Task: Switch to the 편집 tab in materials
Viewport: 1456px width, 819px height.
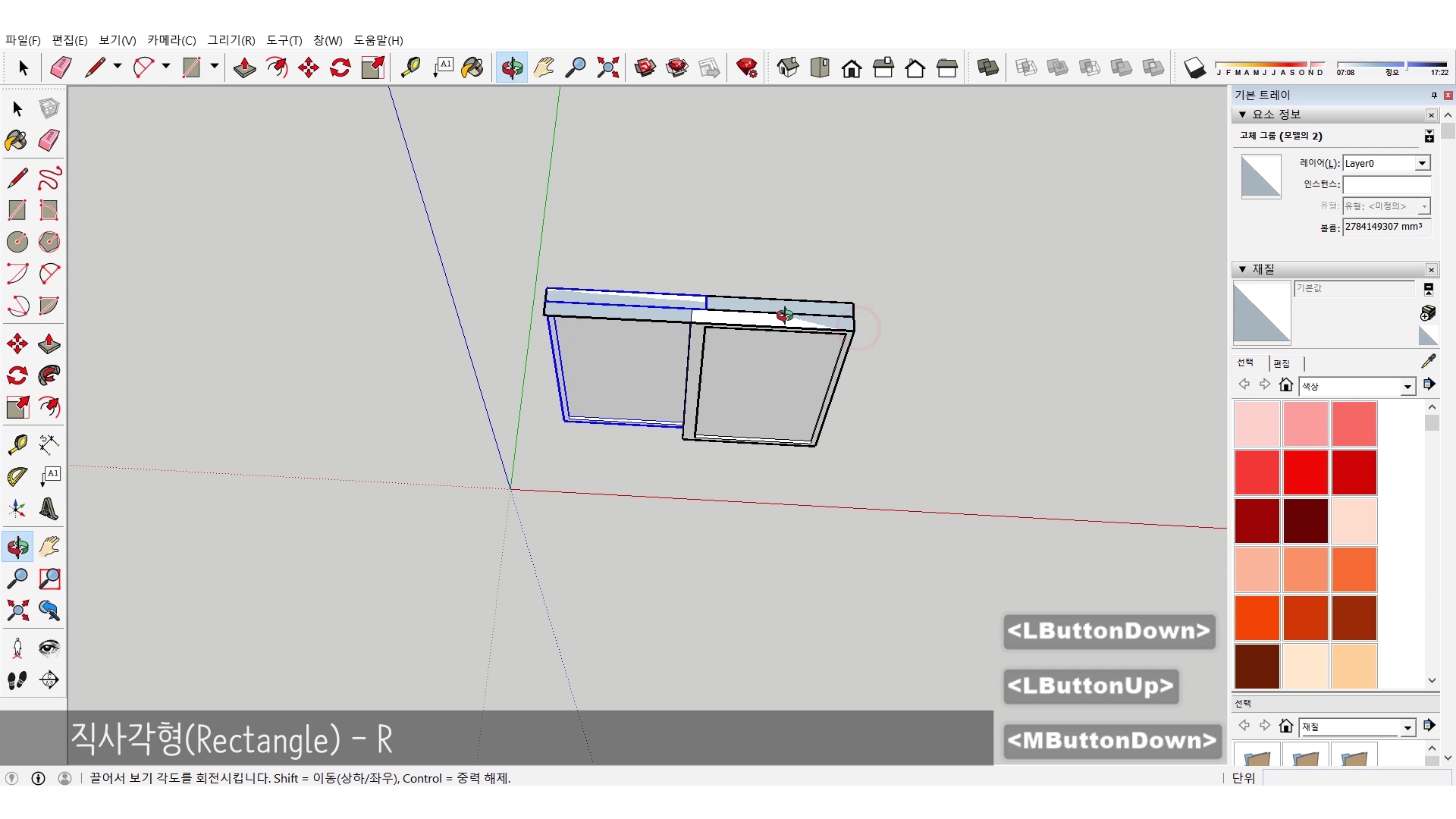Action: (1282, 363)
